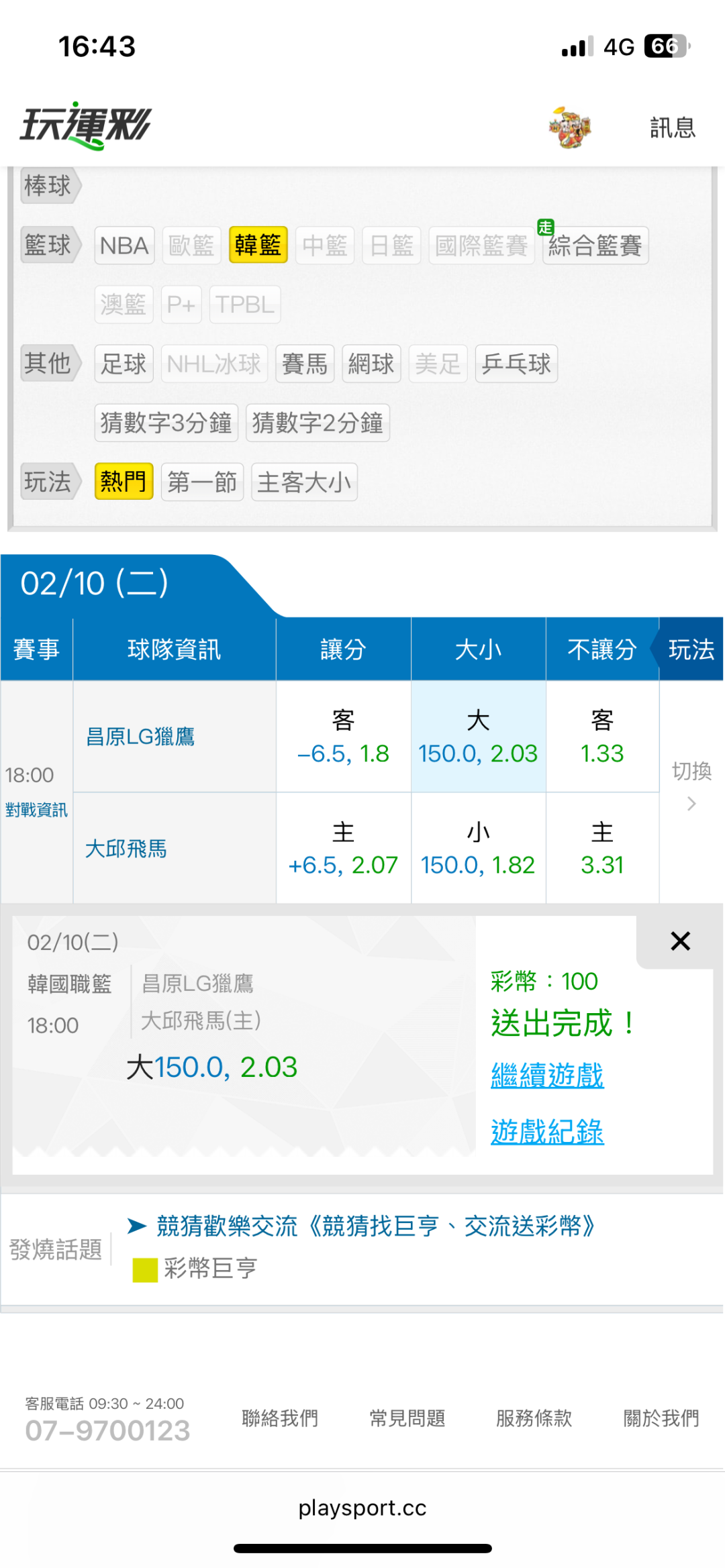Choose the 網球 sport filter
The height and width of the screenshot is (1568, 725).
[371, 364]
